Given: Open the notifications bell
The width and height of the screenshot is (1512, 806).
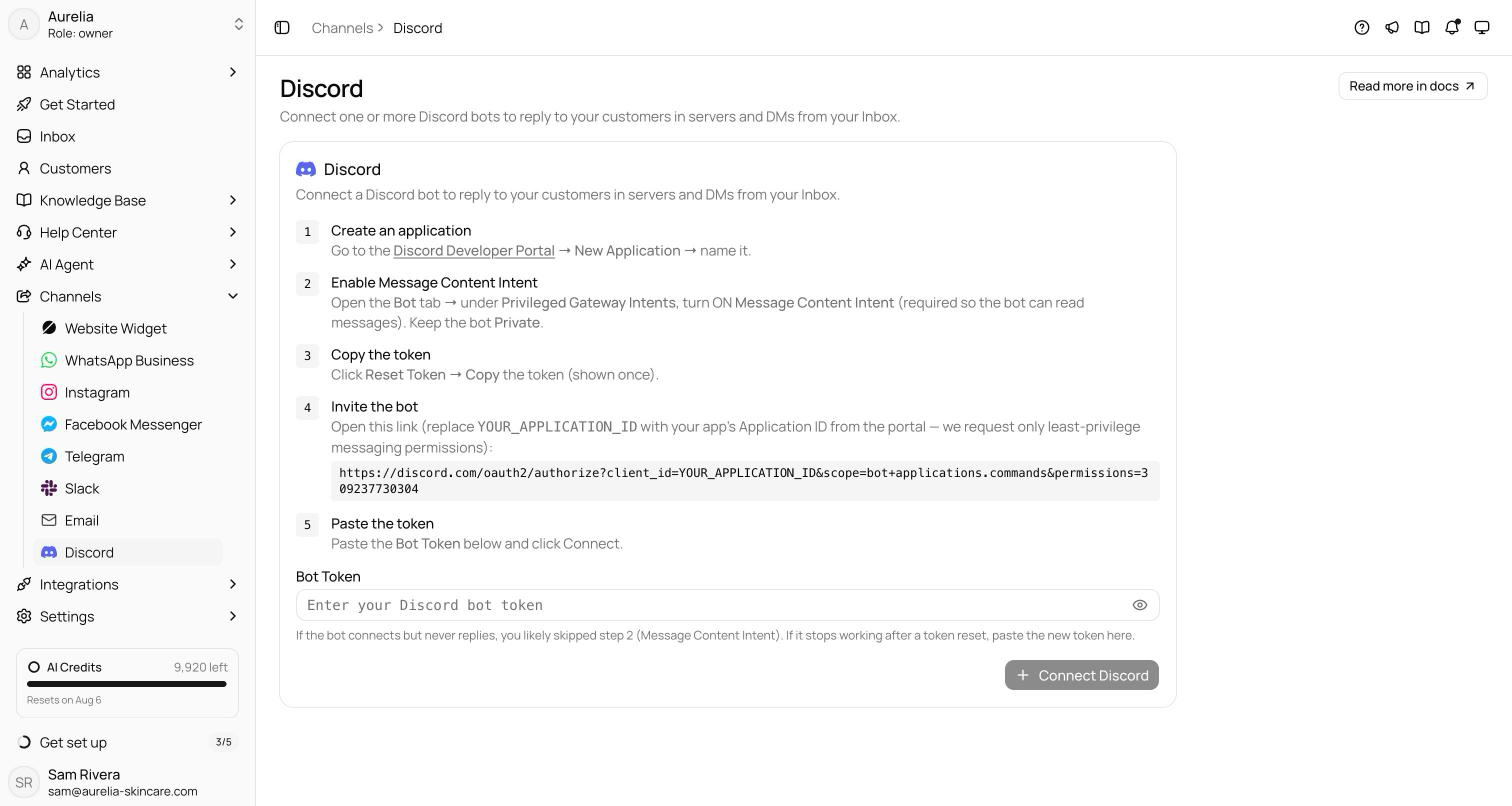Looking at the screenshot, I should pyautogui.click(x=1452, y=28).
